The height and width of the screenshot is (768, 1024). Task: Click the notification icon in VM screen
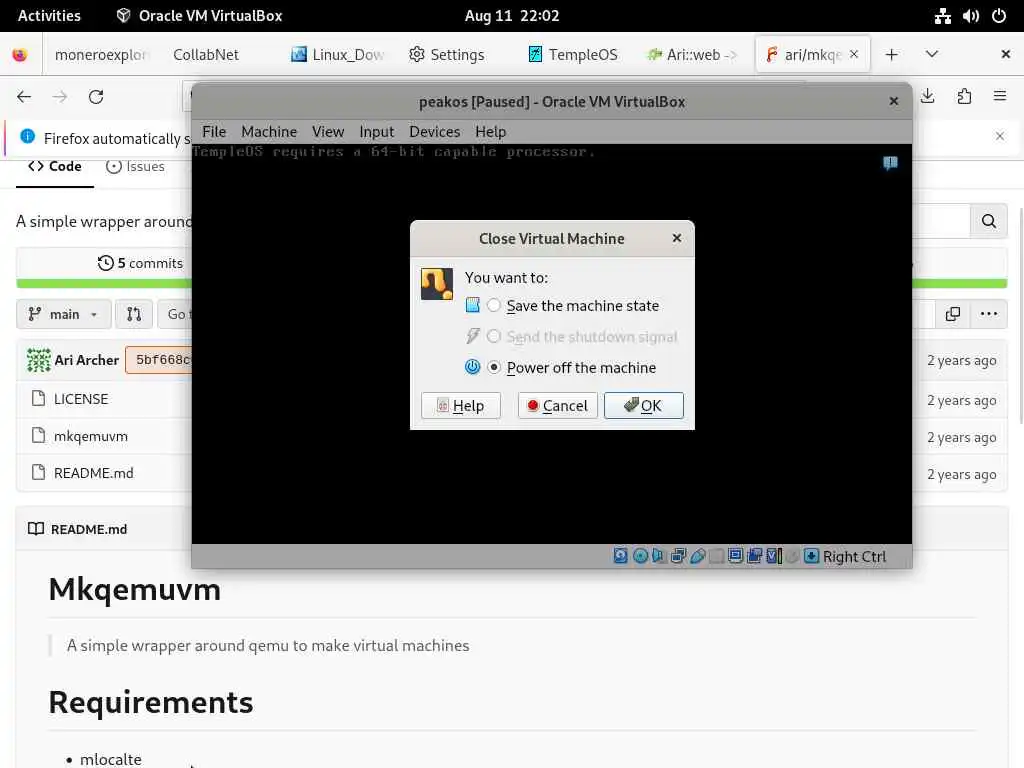(889, 163)
